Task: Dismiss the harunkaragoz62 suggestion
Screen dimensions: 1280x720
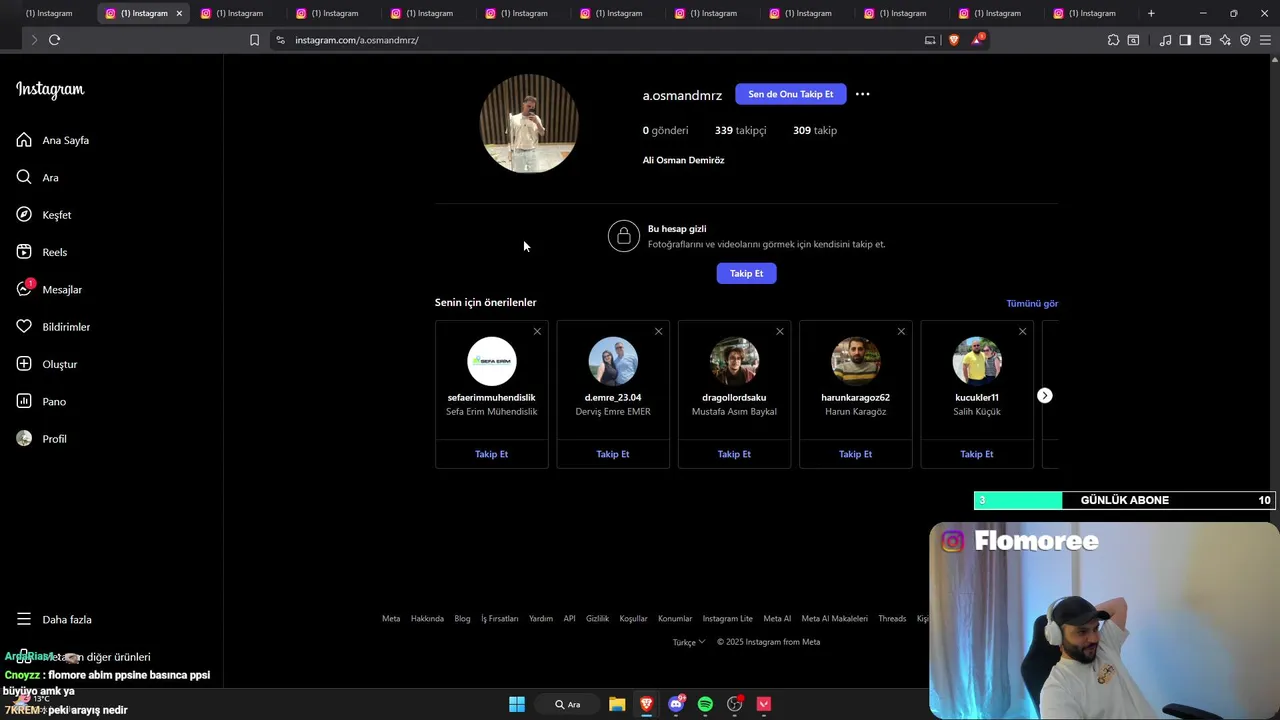Action: (901, 331)
